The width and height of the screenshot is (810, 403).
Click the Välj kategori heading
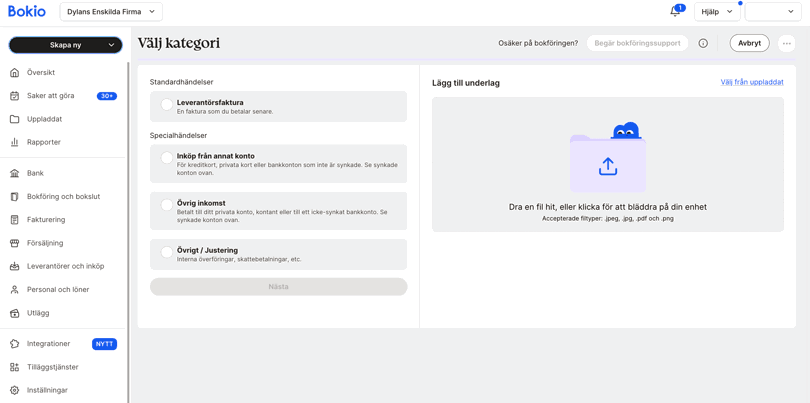[x=179, y=43]
